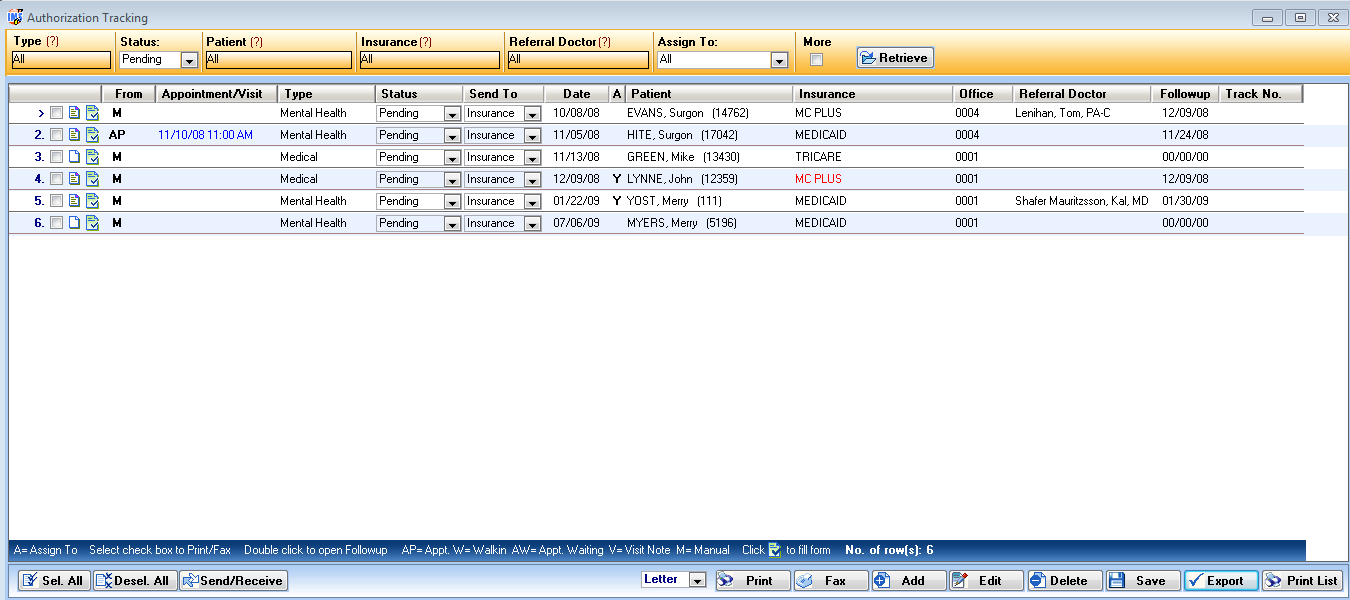Image resolution: width=1350 pixels, height=600 pixels.
Task: Click fill form icon in HITE row
Action: point(92,135)
